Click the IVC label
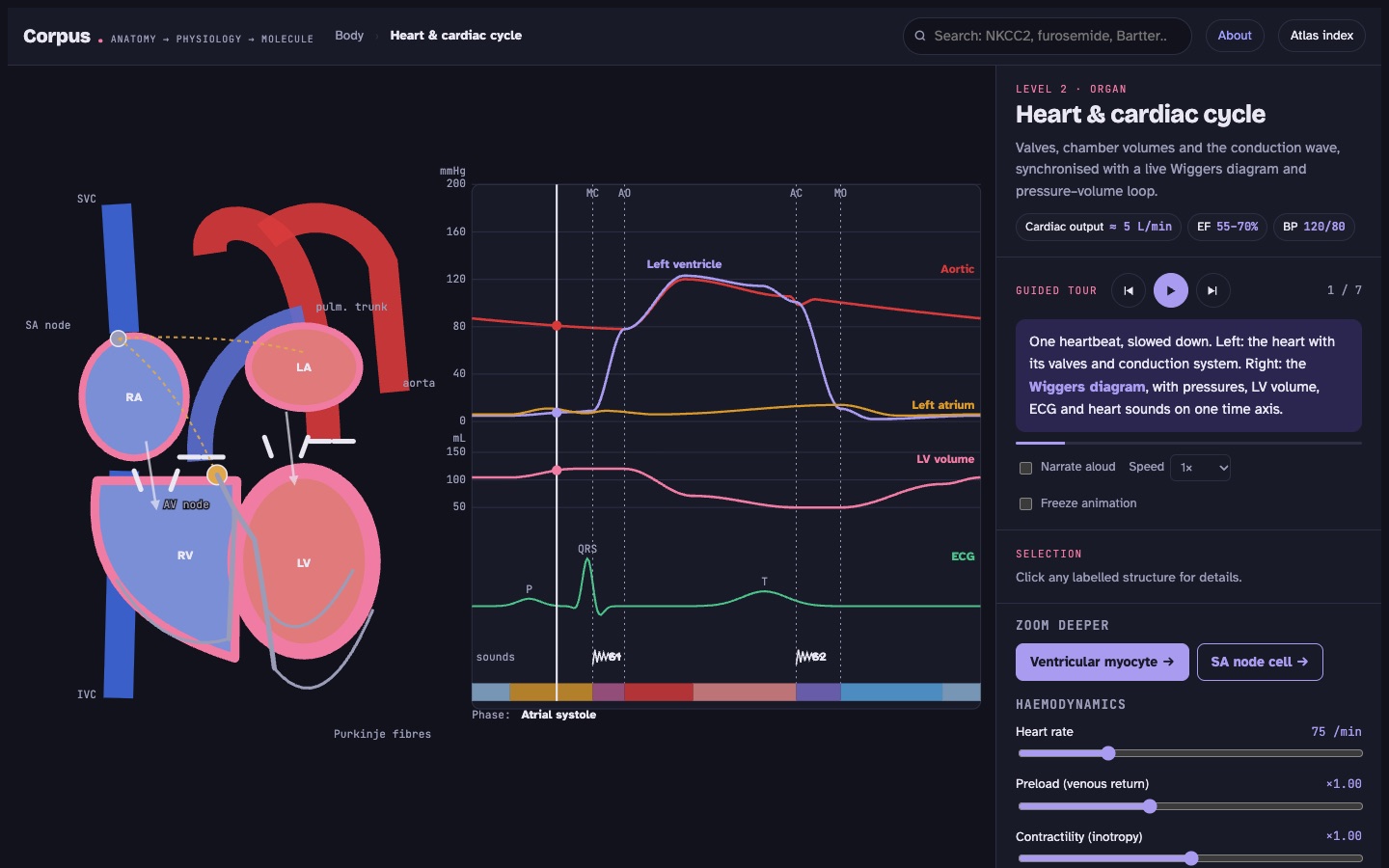1389x868 pixels. 87,694
